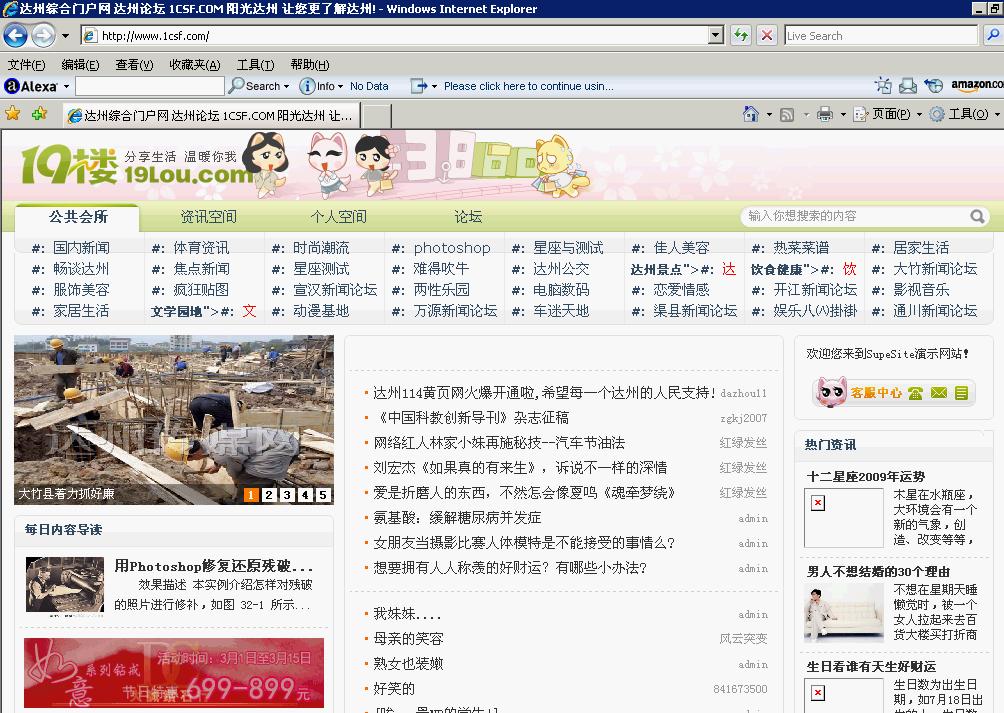Click the red 699-899元 promotion banner
The height and width of the screenshot is (713, 1004).
[174, 673]
